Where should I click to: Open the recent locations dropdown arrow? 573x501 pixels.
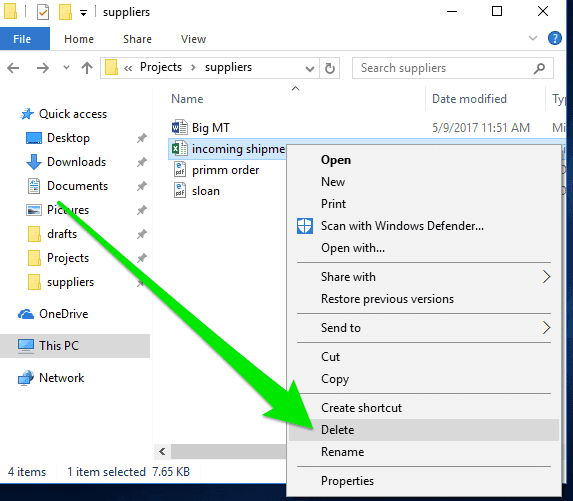[x=66, y=68]
